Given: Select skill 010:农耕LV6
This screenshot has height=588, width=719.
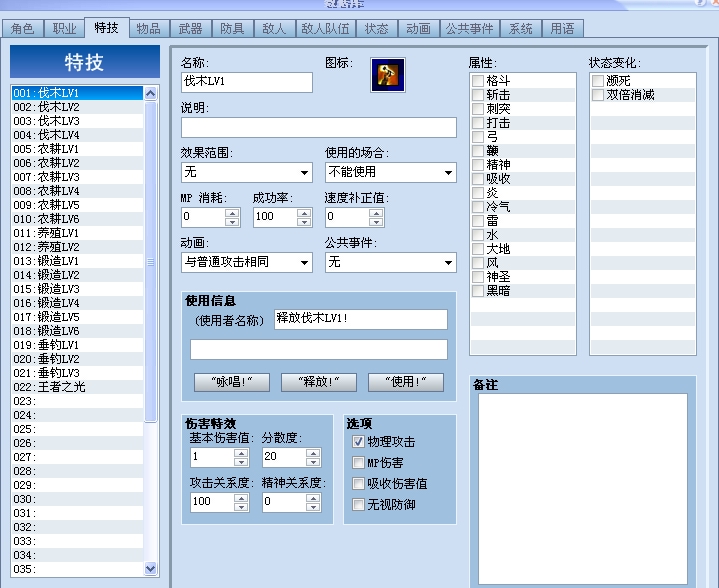Looking at the screenshot, I should pyautogui.click(x=77, y=219).
